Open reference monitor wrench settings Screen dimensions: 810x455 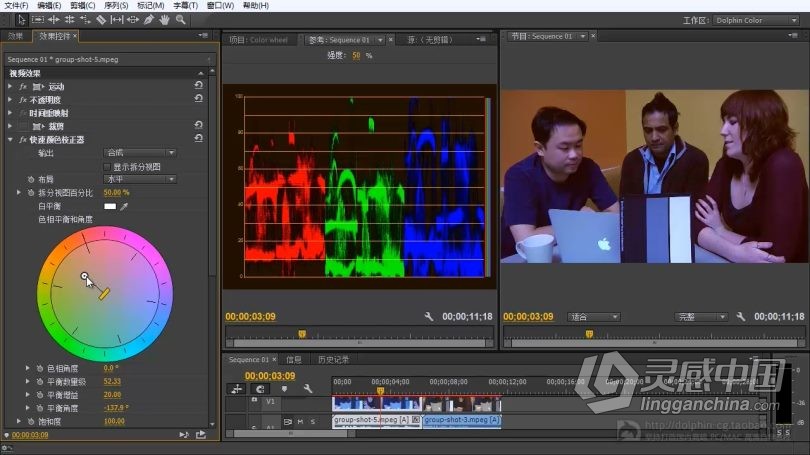tap(429, 316)
